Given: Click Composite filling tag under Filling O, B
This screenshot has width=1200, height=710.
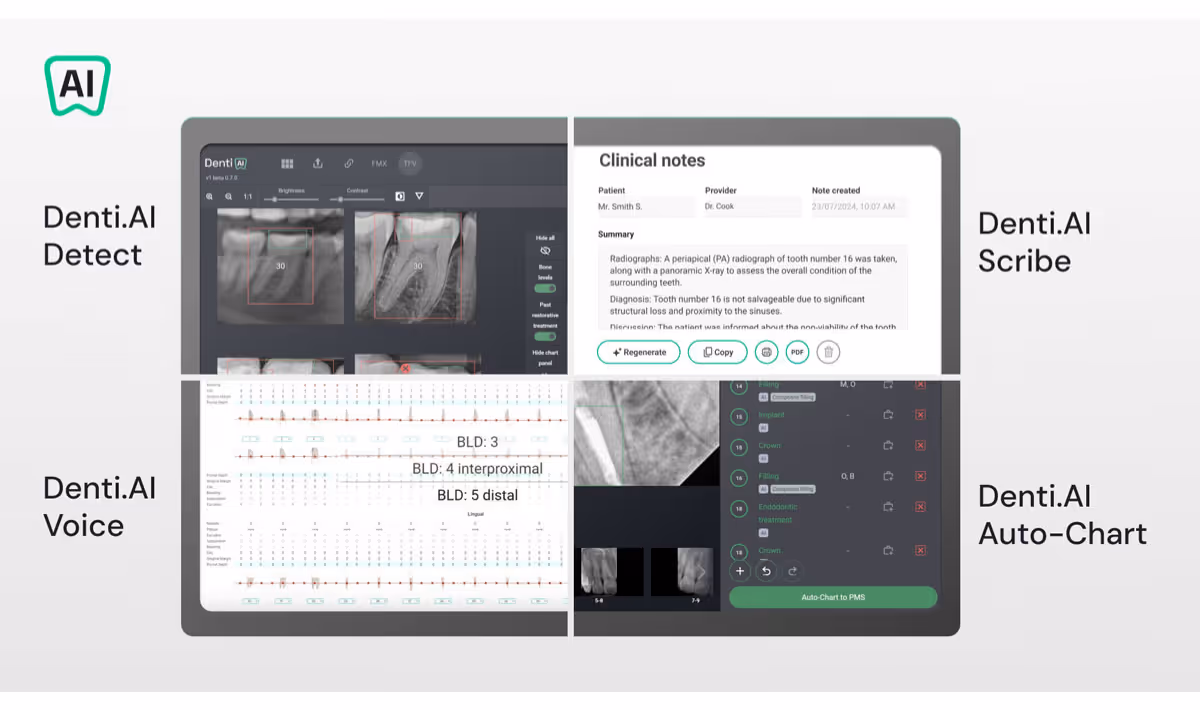Looking at the screenshot, I should coord(793,489).
